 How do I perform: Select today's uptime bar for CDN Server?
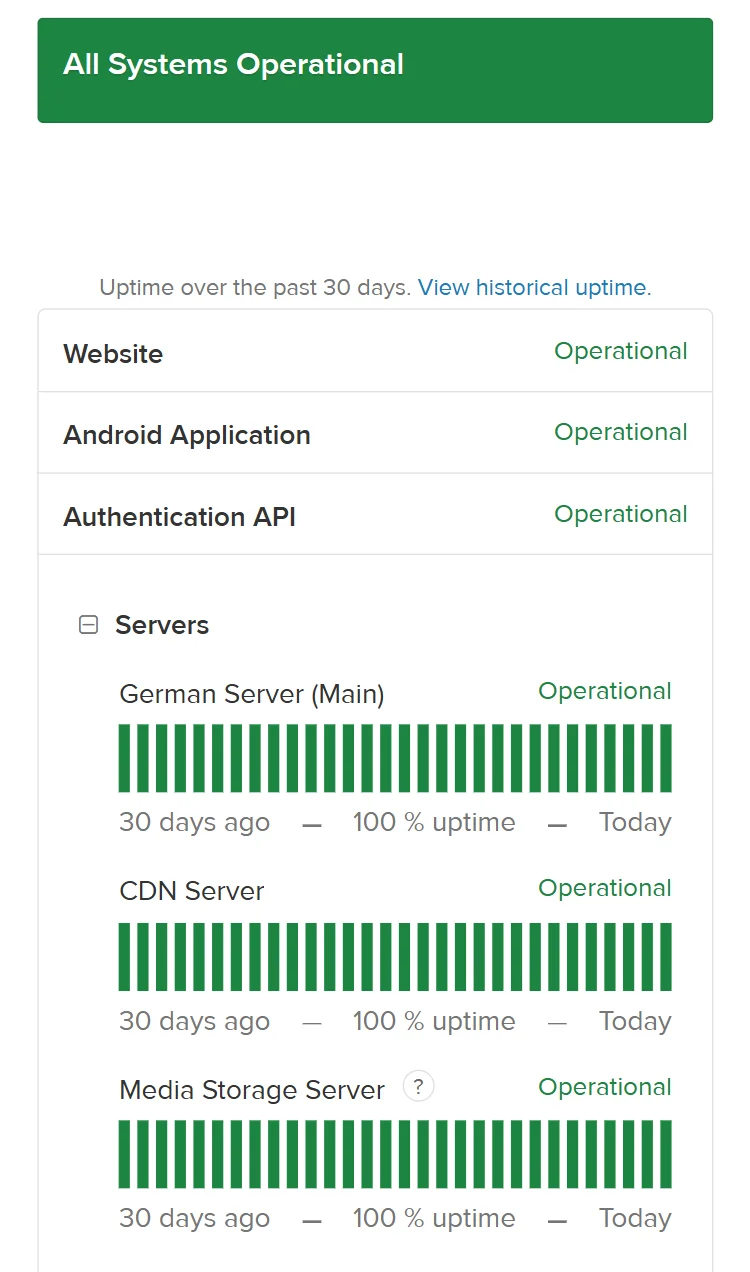tap(665, 956)
